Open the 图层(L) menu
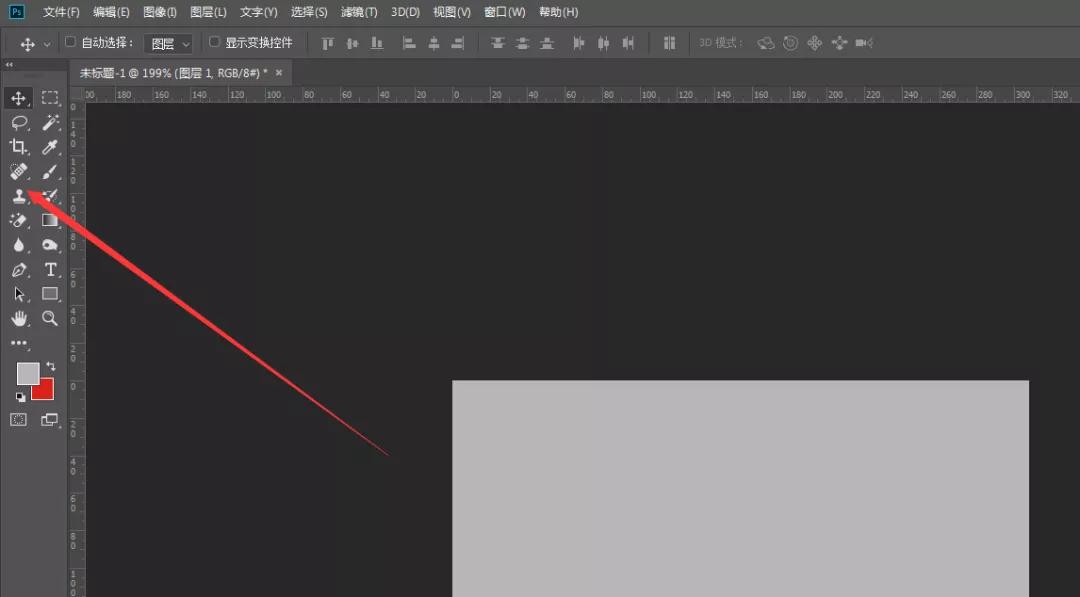The height and width of the screenshot is (597, 1080). coord(208,12)
